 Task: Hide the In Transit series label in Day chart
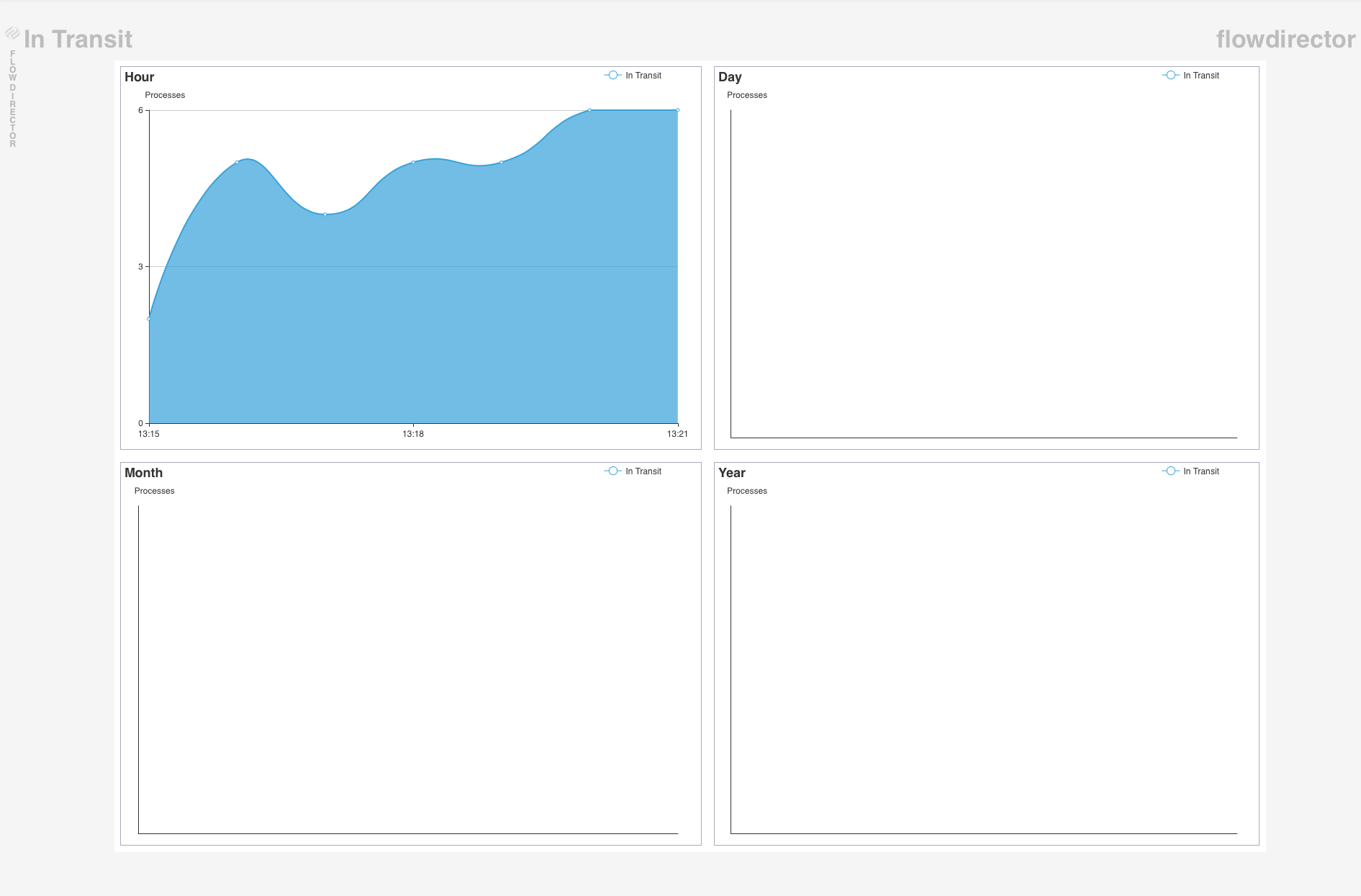1201,76
